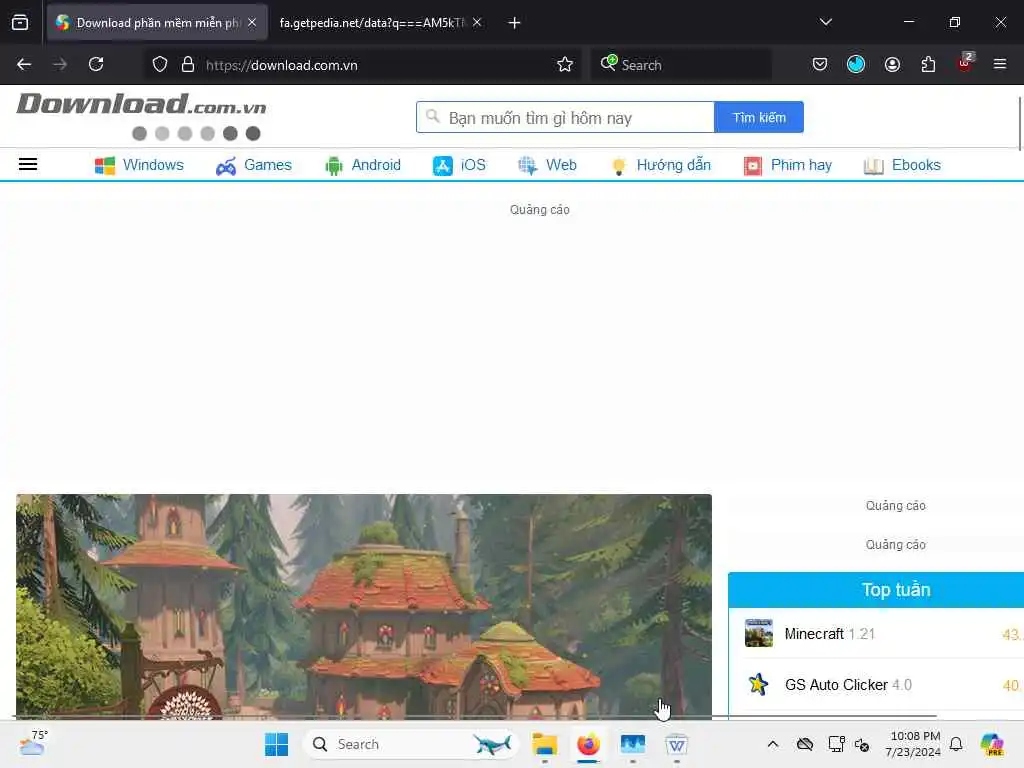1024x768 pixels.
Task: Open File Explorer from the taskbar
Action: 545,744
